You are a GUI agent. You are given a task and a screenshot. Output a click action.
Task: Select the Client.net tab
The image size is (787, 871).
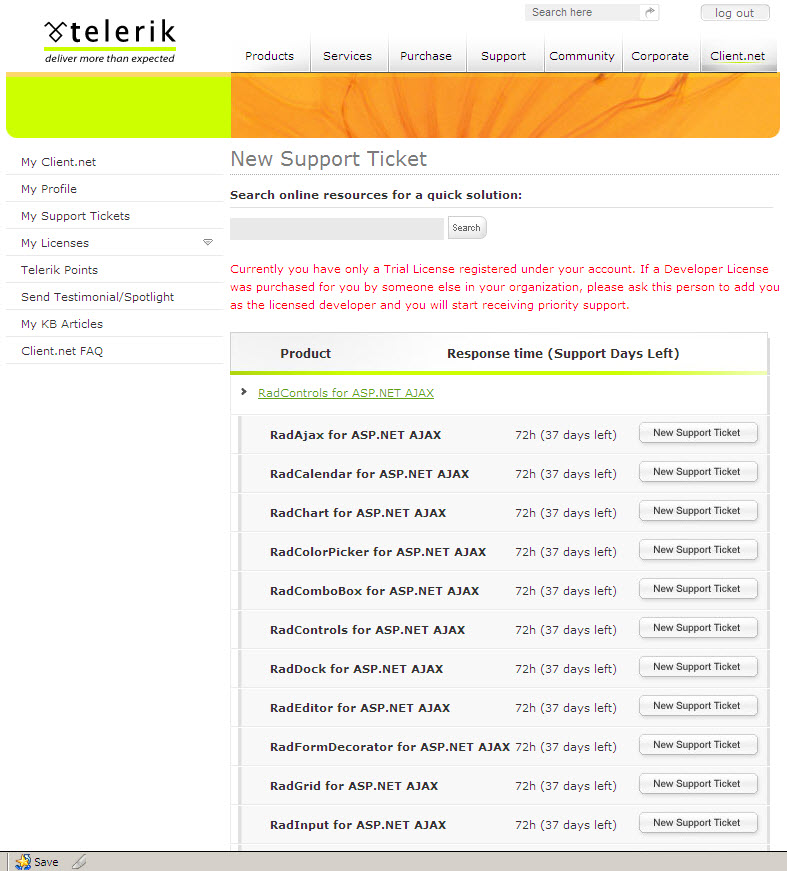coord(738,56)
